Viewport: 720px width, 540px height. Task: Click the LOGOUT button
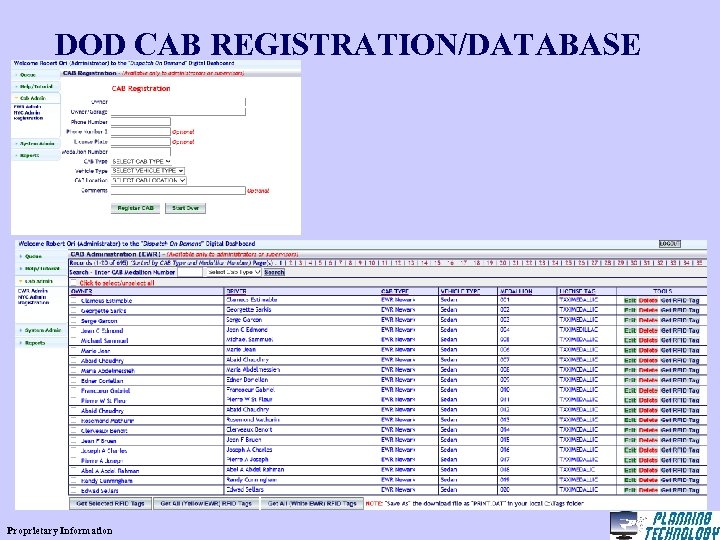pyautogui.click(x=669, y=244)
